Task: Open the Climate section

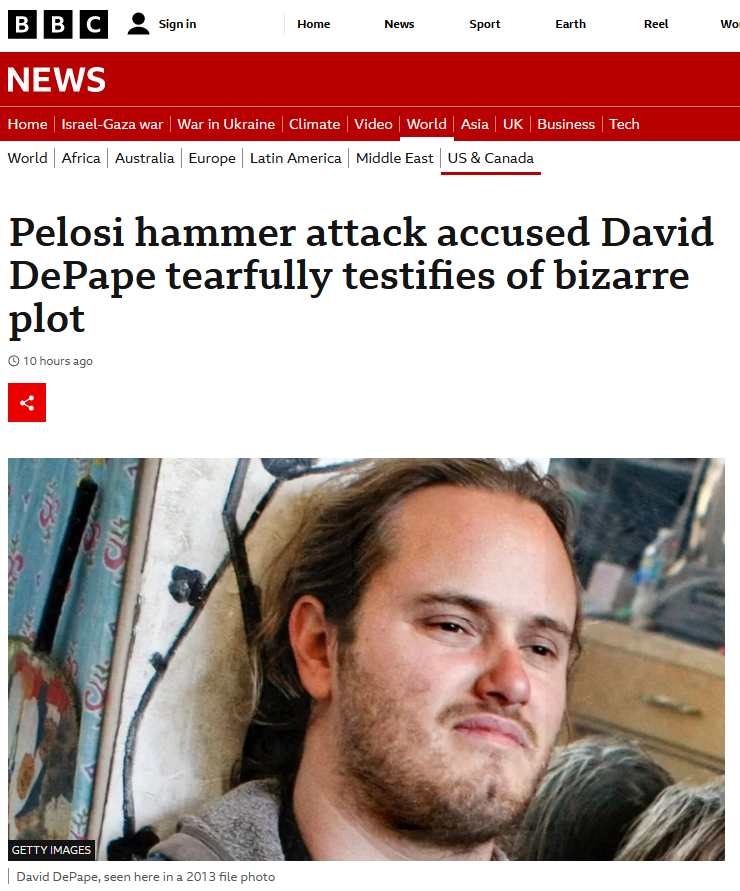Action: coord(314,124)
